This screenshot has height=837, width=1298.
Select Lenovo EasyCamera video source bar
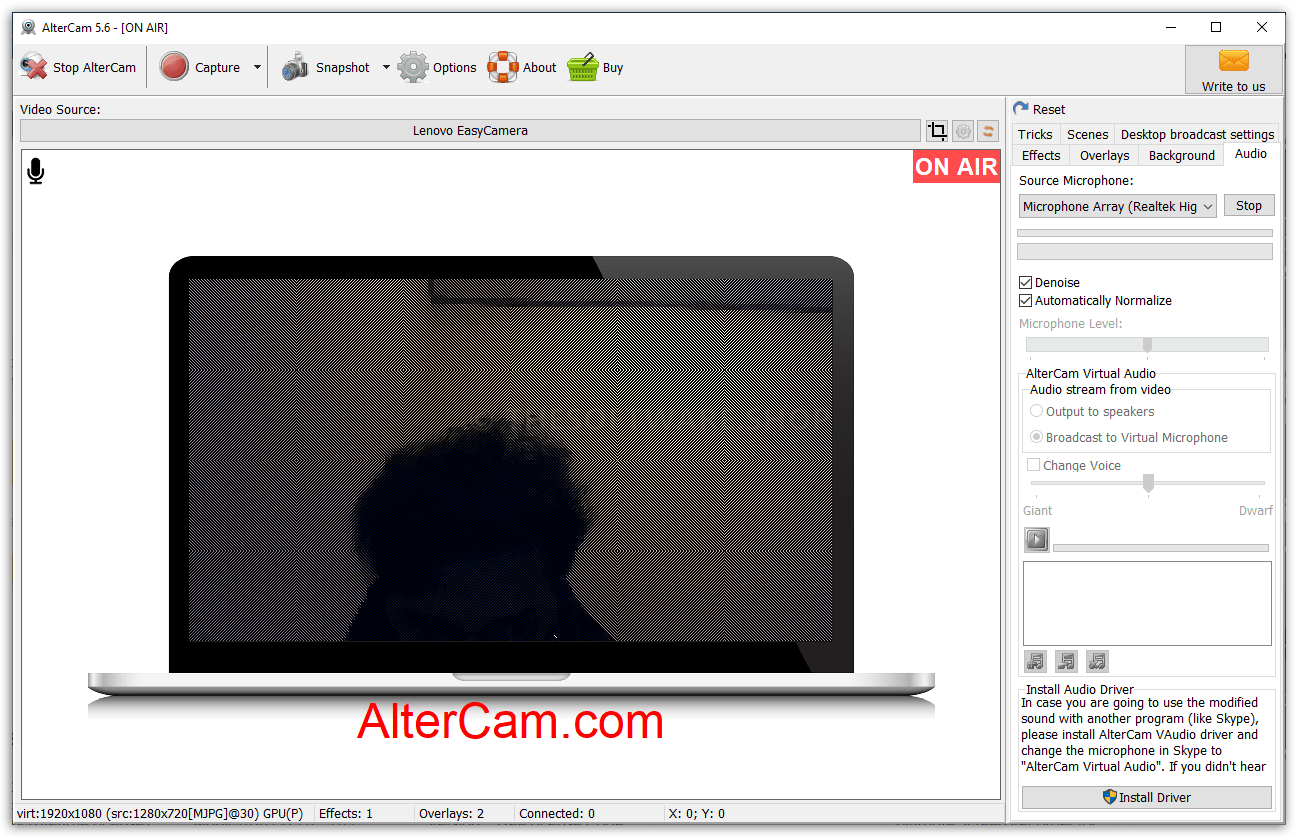tap(470, 131)
